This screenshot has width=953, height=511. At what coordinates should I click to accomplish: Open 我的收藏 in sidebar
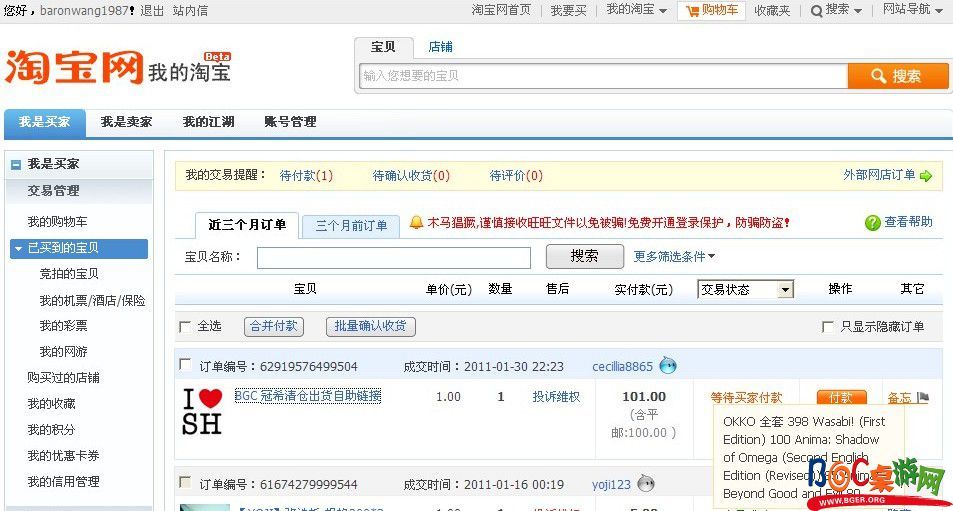(51, 404)
